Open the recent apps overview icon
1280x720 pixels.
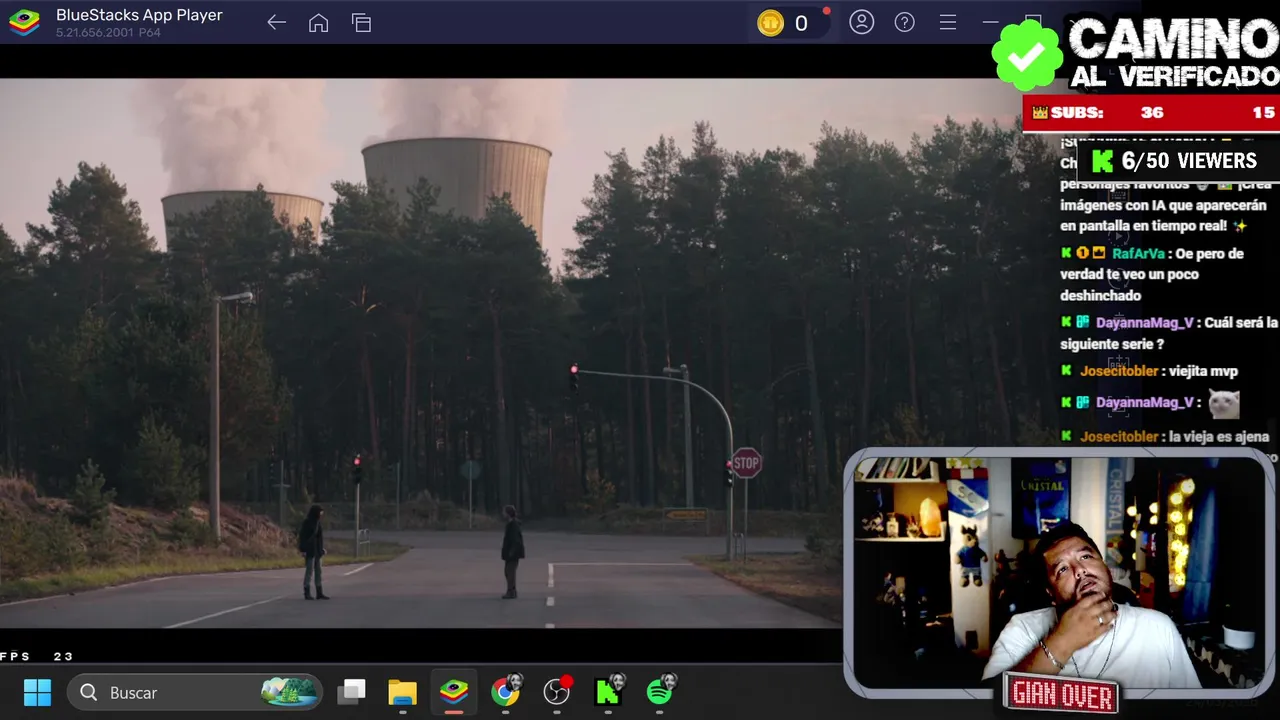pyautogui.click(x=361, y=23)
